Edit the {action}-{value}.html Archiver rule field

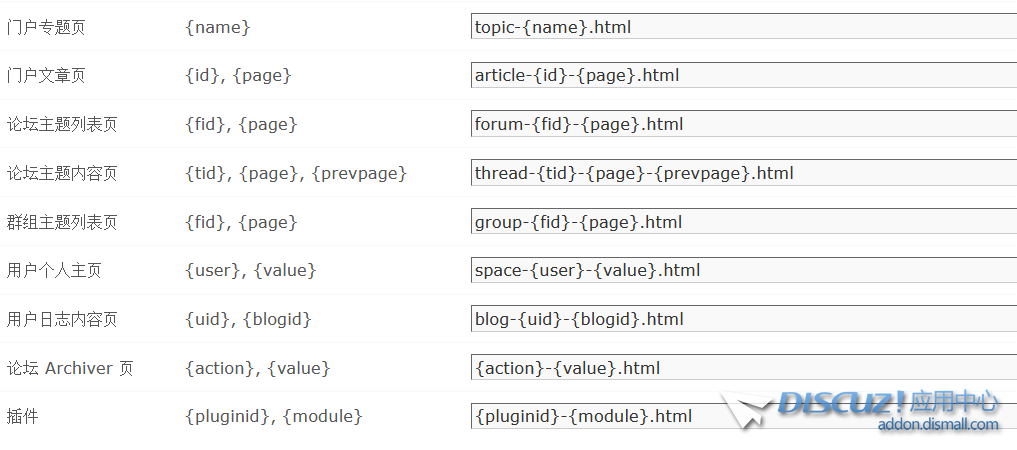(744, 368)
